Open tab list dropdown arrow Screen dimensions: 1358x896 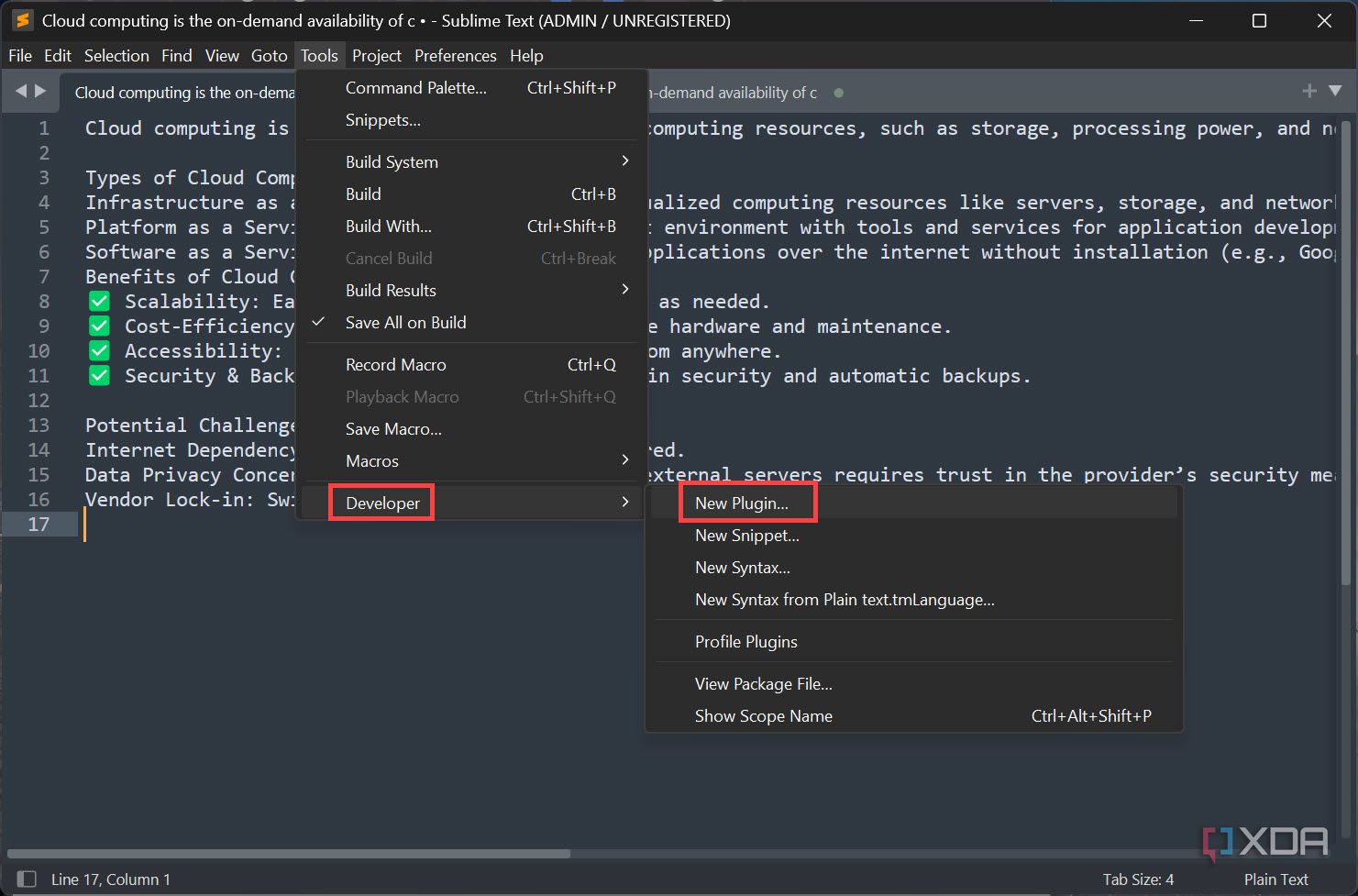coord(1335,91)
